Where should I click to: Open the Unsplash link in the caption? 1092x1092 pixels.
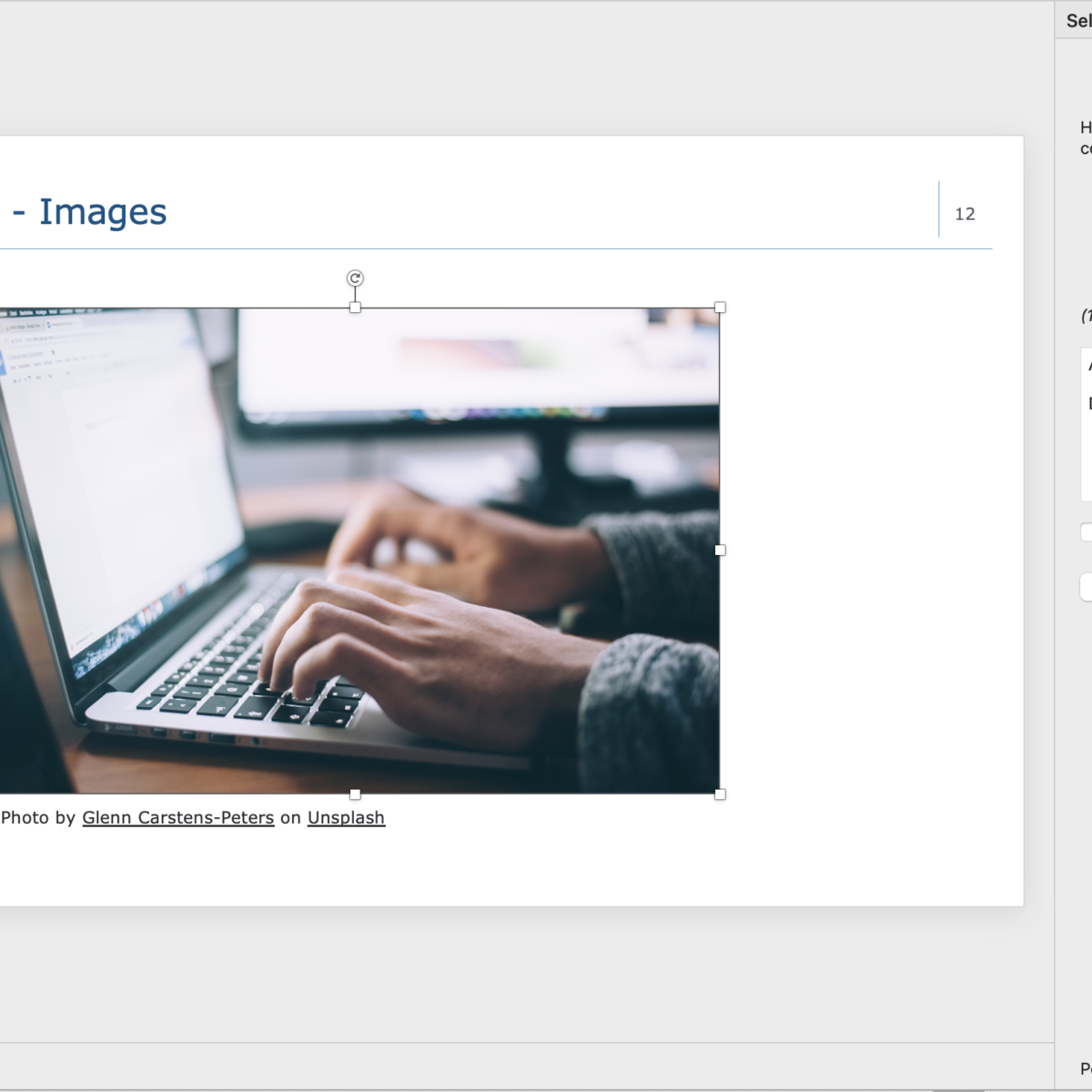[346, 817]
